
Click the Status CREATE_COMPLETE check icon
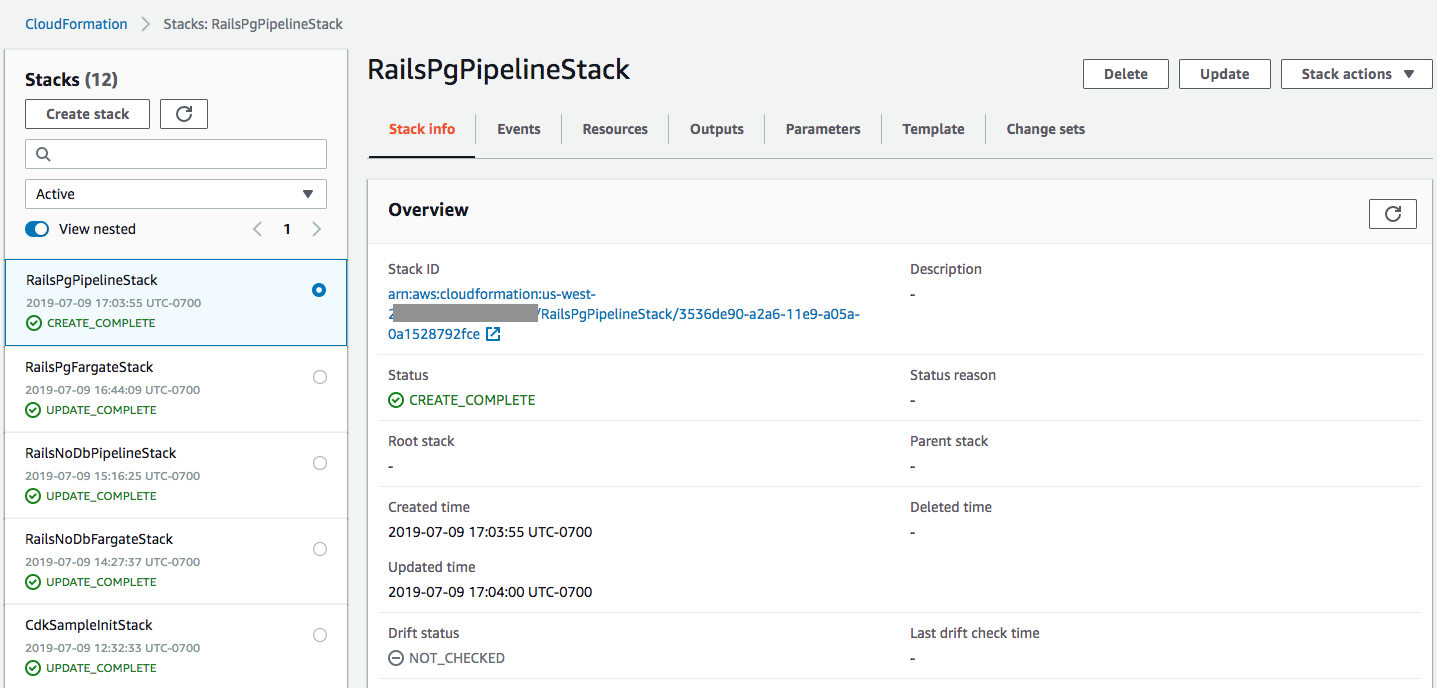396,400
